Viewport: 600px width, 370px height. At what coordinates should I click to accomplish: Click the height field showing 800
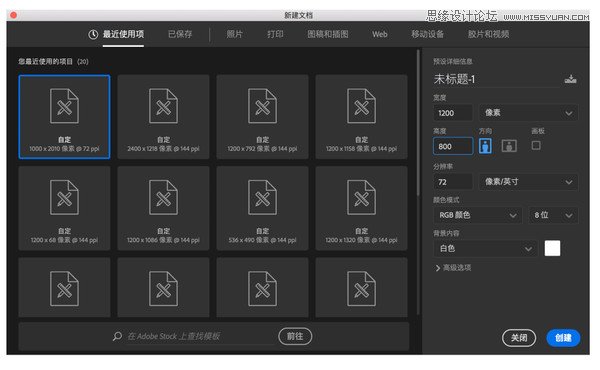pos(453,146)
